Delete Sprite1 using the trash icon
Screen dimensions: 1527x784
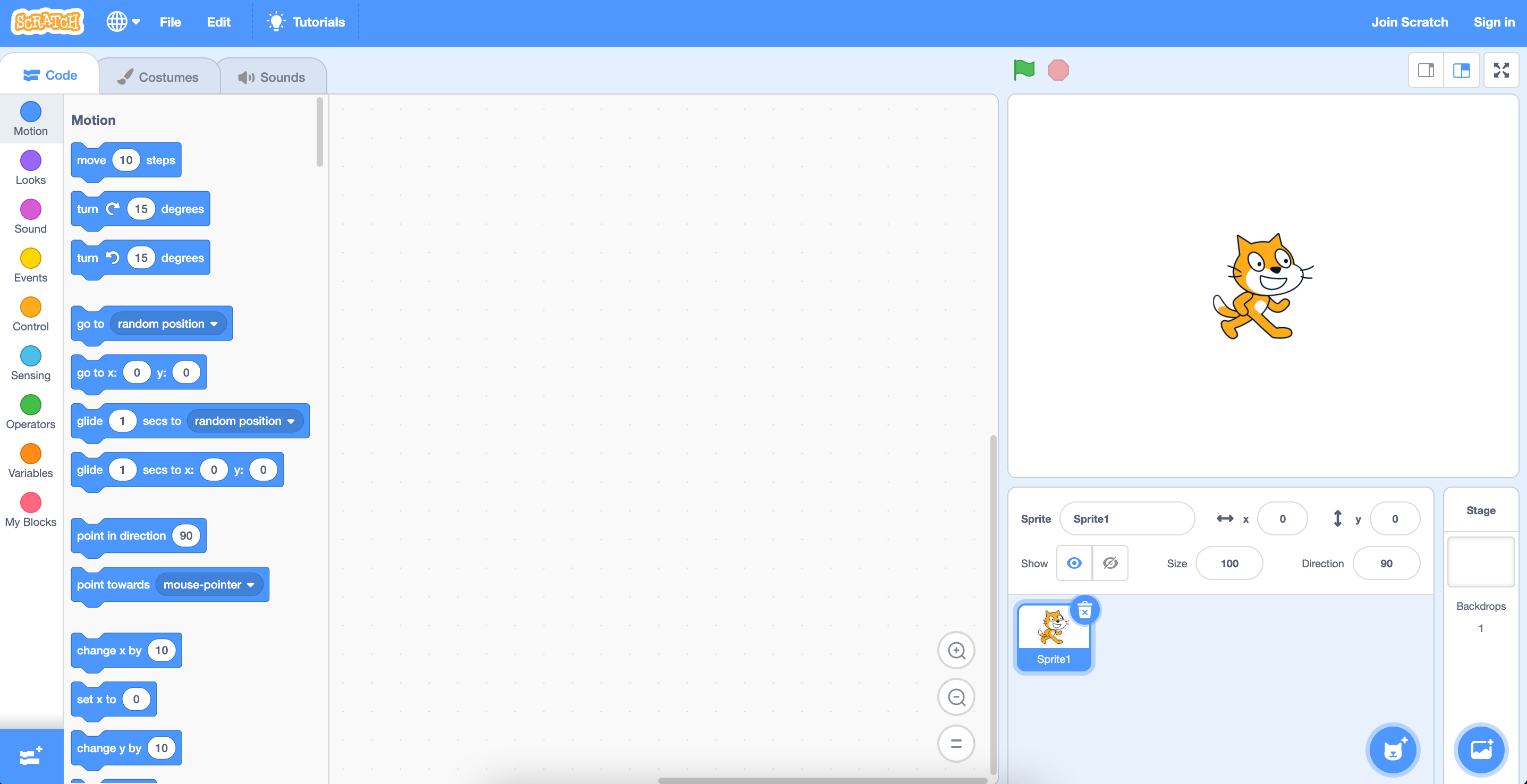coord(1084,610)
